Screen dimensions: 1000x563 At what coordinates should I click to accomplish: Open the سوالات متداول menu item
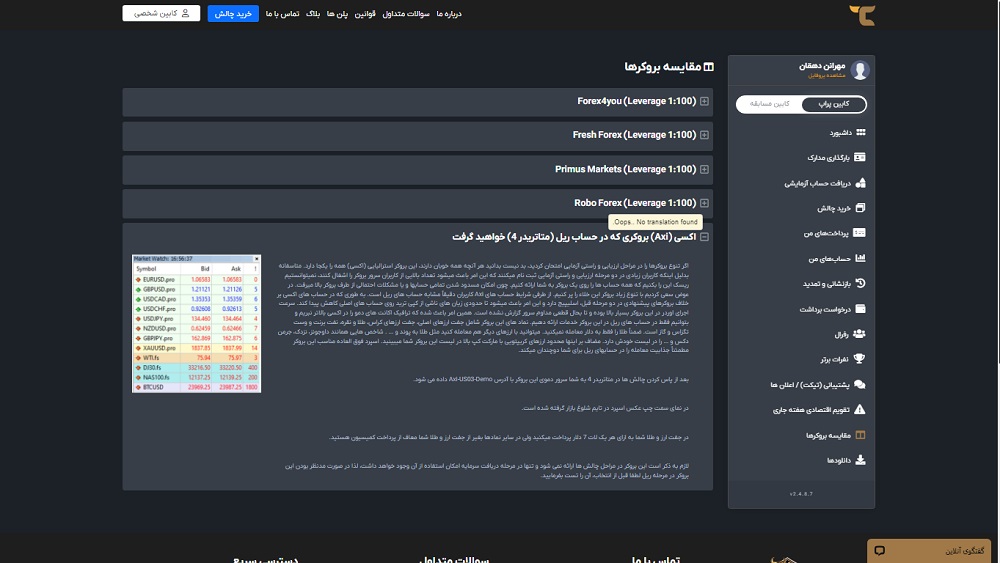[x=406, y=14]
